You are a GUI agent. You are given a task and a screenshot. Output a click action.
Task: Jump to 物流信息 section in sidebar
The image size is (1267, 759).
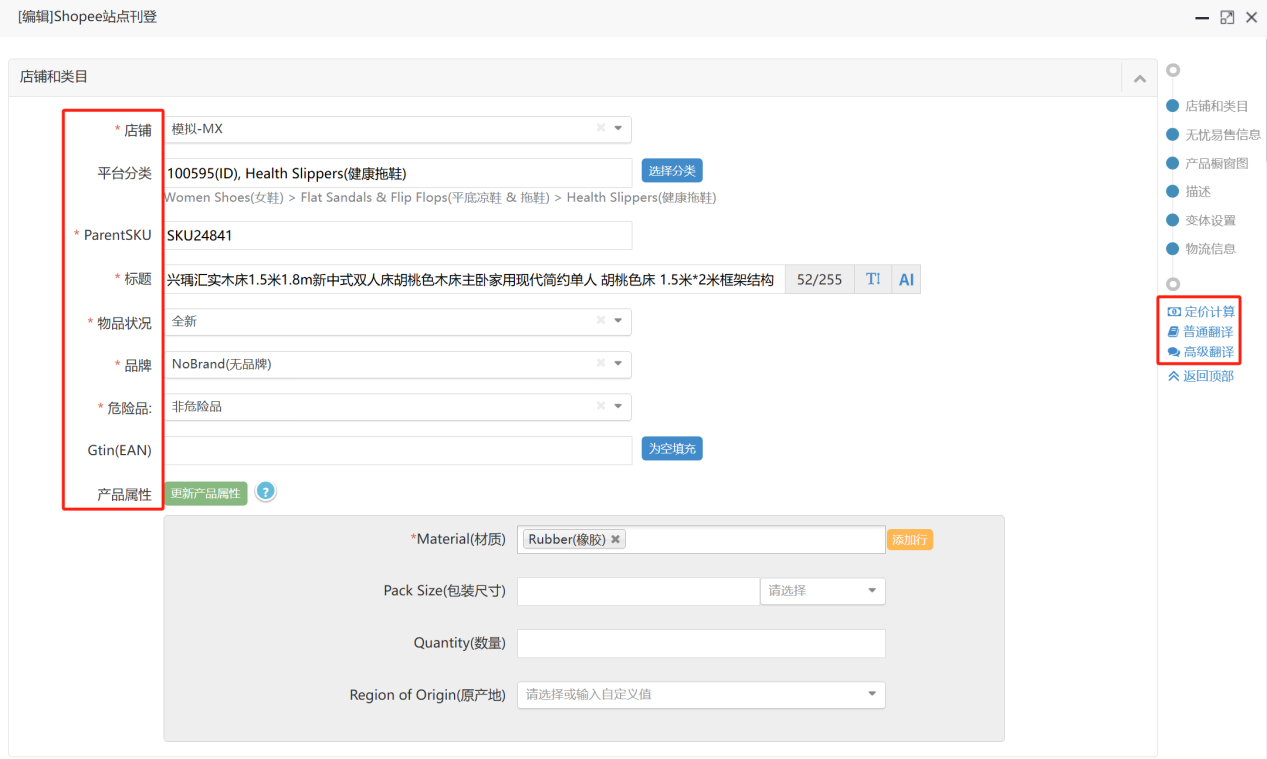pos(1210,248)
